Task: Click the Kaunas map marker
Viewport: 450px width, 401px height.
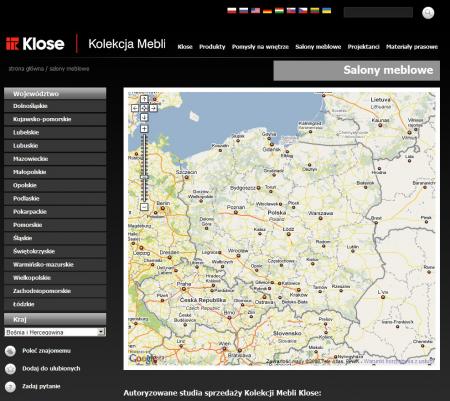Action: tap(380, 125)
